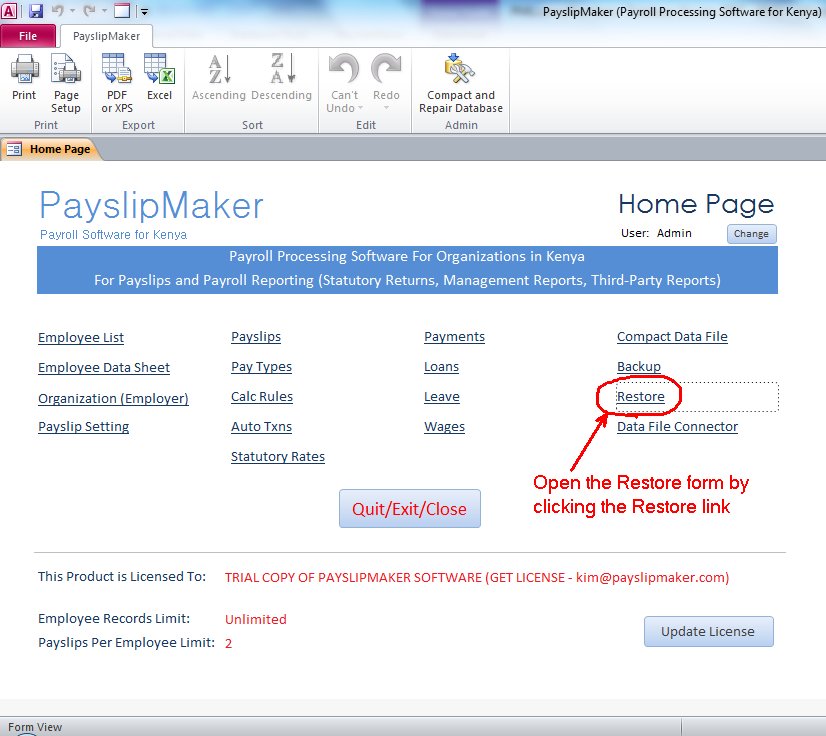Open the File menu tab
Image resolution: width=826 pixels, height=736 pixels.
click(28, 36)
